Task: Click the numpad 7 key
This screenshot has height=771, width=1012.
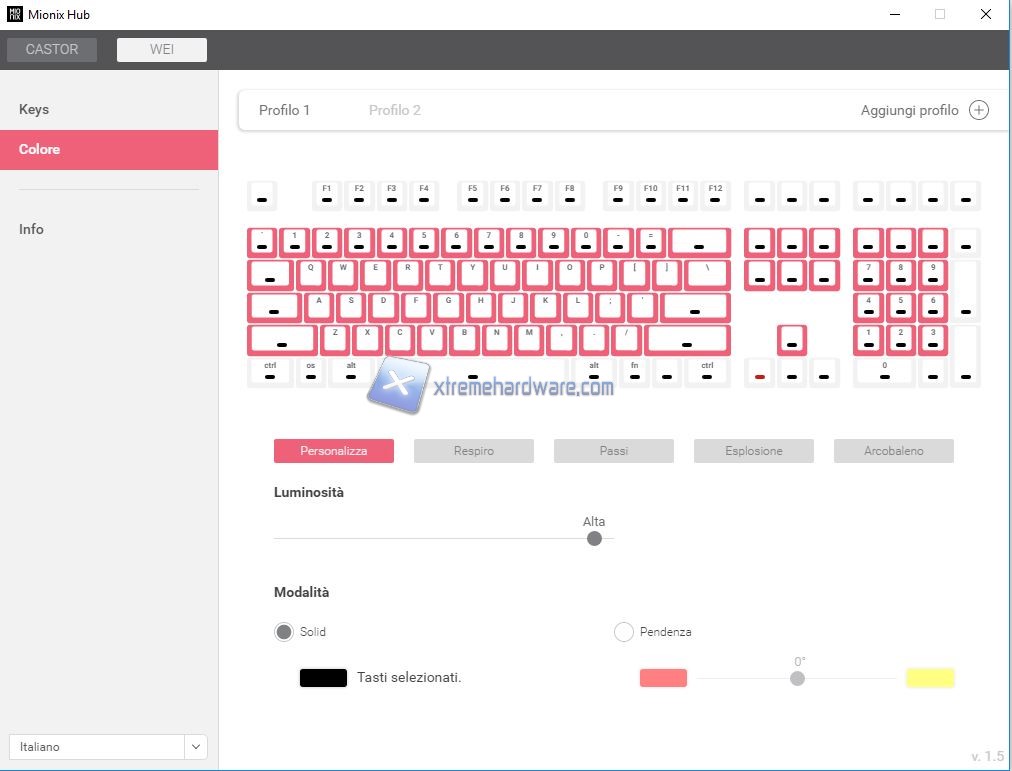Action: click(868, 274)
